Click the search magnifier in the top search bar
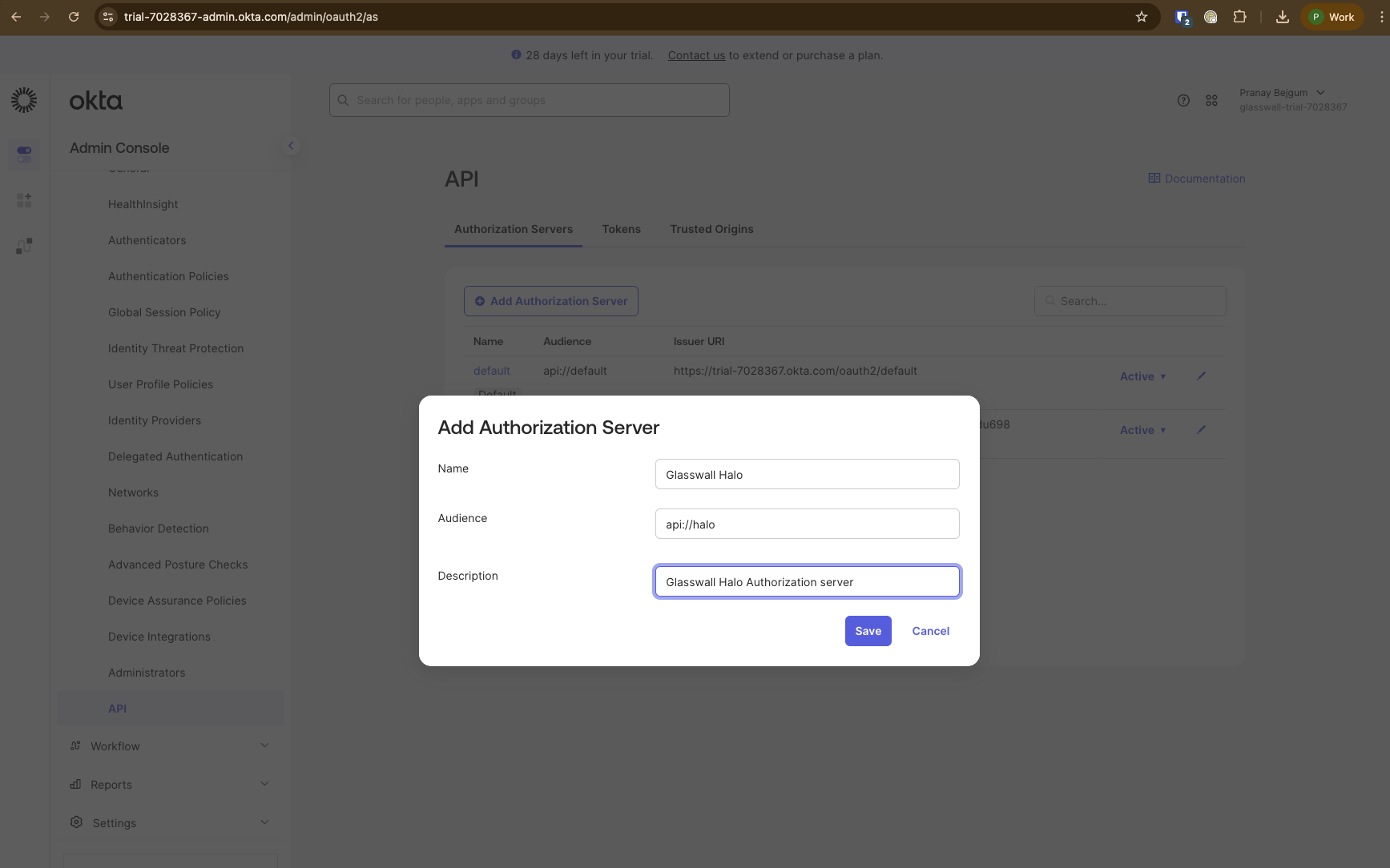This screenshot has width=1390, height=868. 343,100
